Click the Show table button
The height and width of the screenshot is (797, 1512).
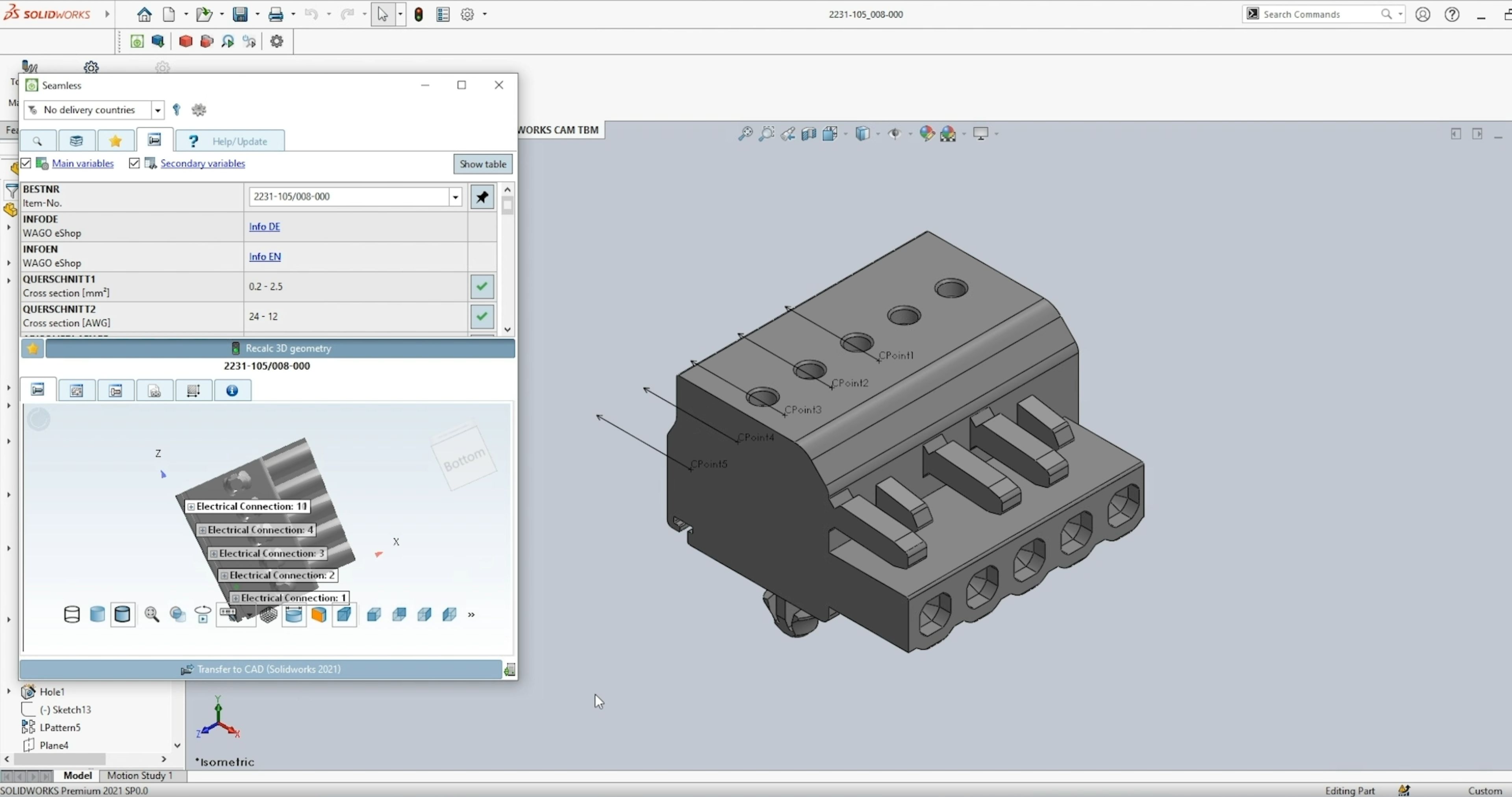[x=482, y=164]
